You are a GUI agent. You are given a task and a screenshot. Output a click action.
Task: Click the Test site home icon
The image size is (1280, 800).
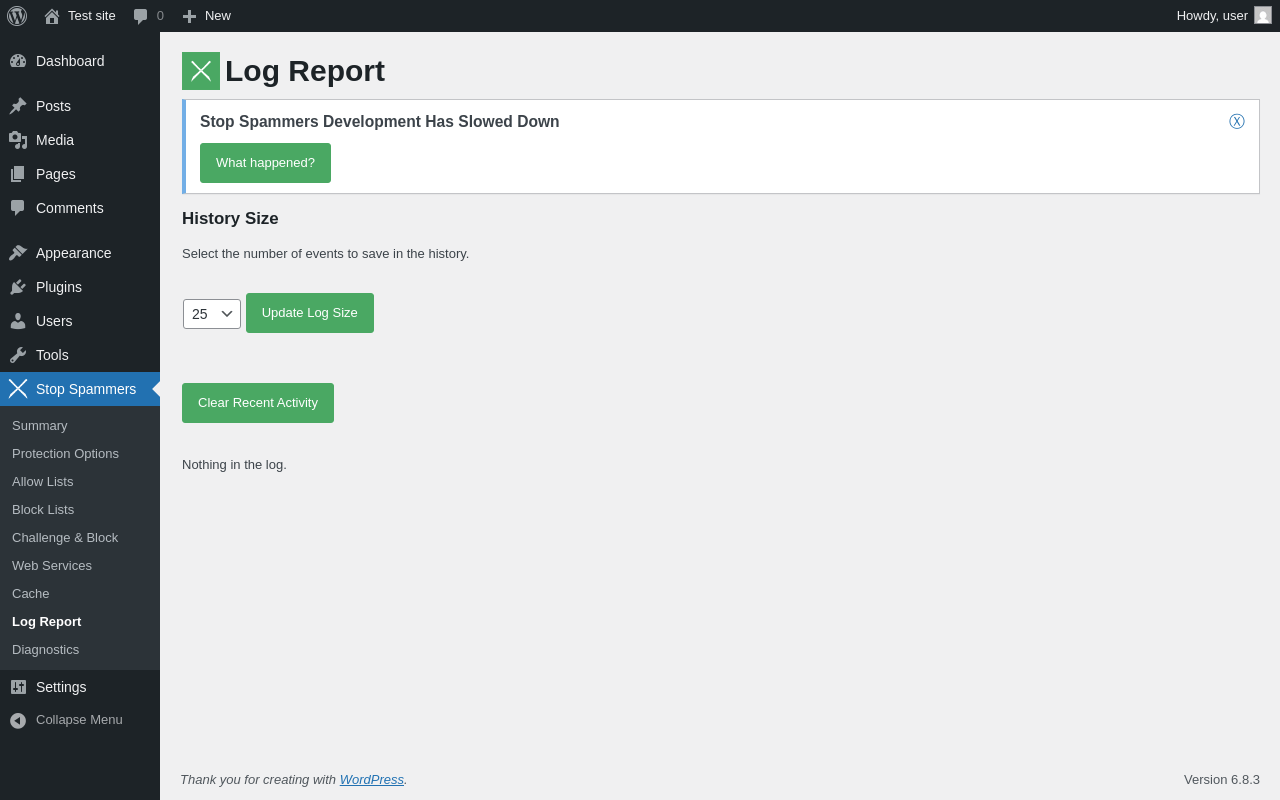[x=52, y=16]
